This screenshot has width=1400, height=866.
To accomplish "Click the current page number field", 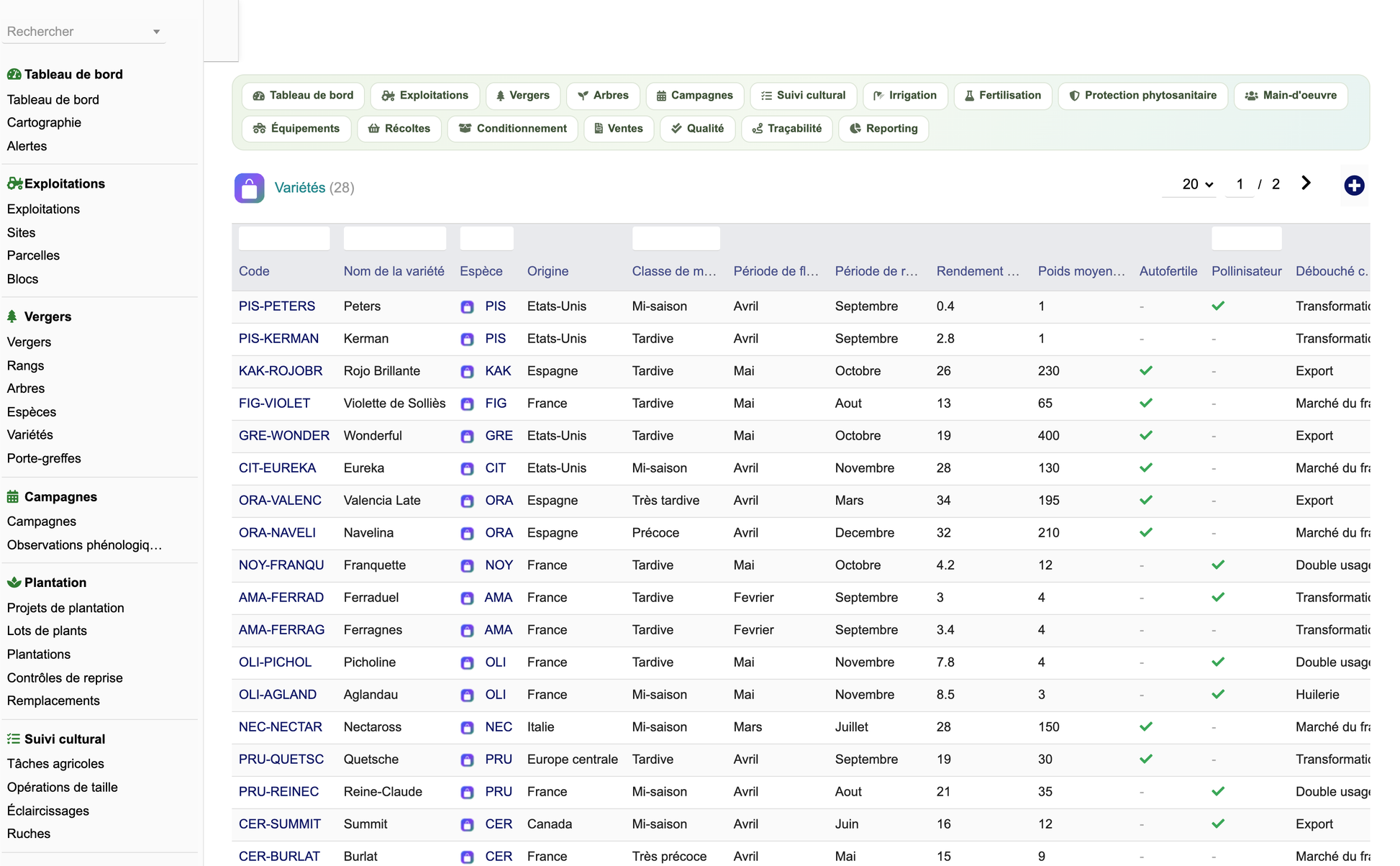I will [x=1240, y=184].
